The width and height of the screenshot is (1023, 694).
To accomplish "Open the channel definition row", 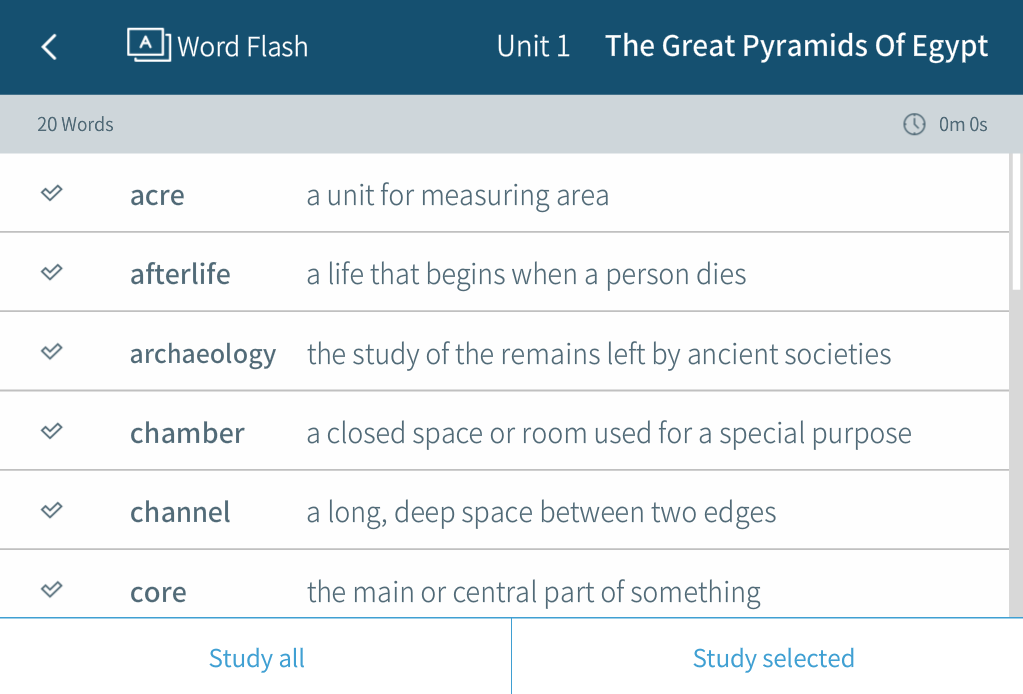I will pyautogui.click(x=504, y=510).
